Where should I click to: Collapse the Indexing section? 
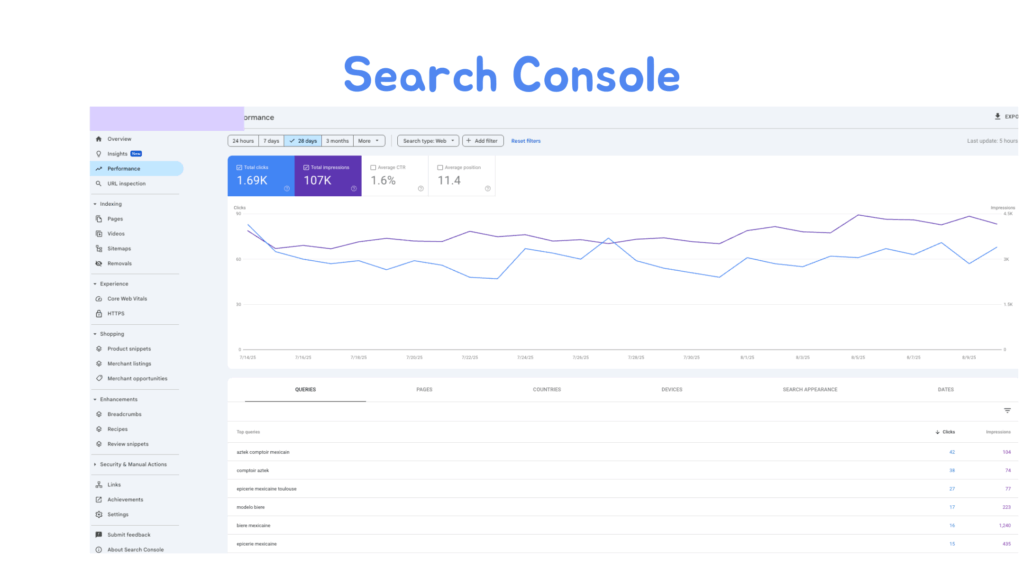95,204
